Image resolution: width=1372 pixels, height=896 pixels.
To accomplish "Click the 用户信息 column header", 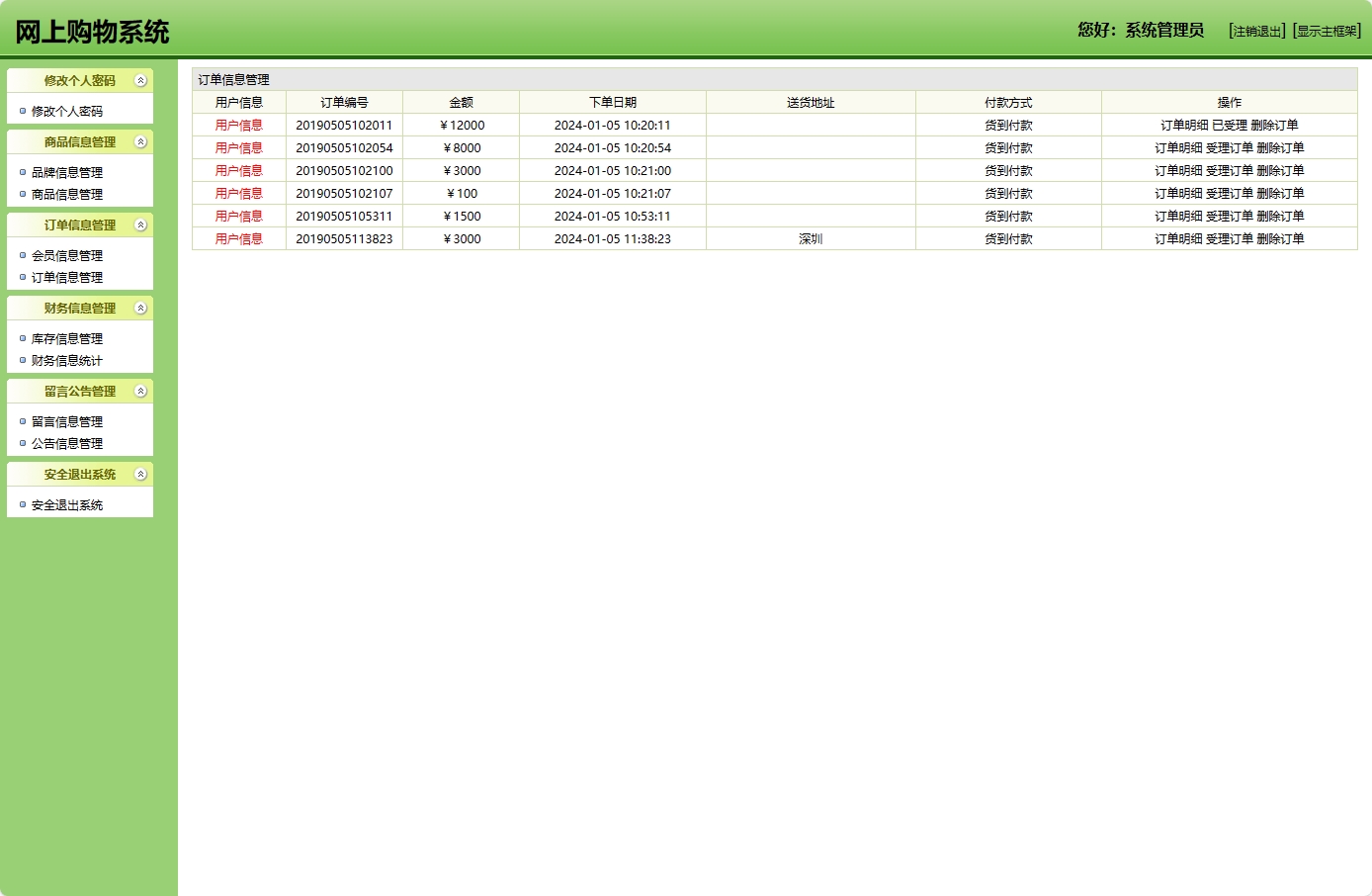I will (239, 103).
